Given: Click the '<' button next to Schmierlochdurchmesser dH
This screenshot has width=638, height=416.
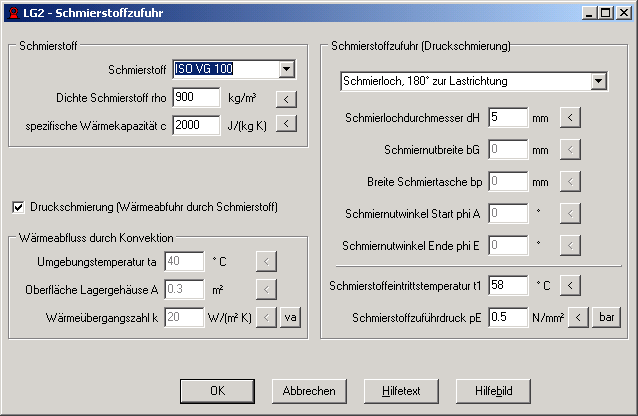Looking at the screenshot, I should click(x=570, y=118).
